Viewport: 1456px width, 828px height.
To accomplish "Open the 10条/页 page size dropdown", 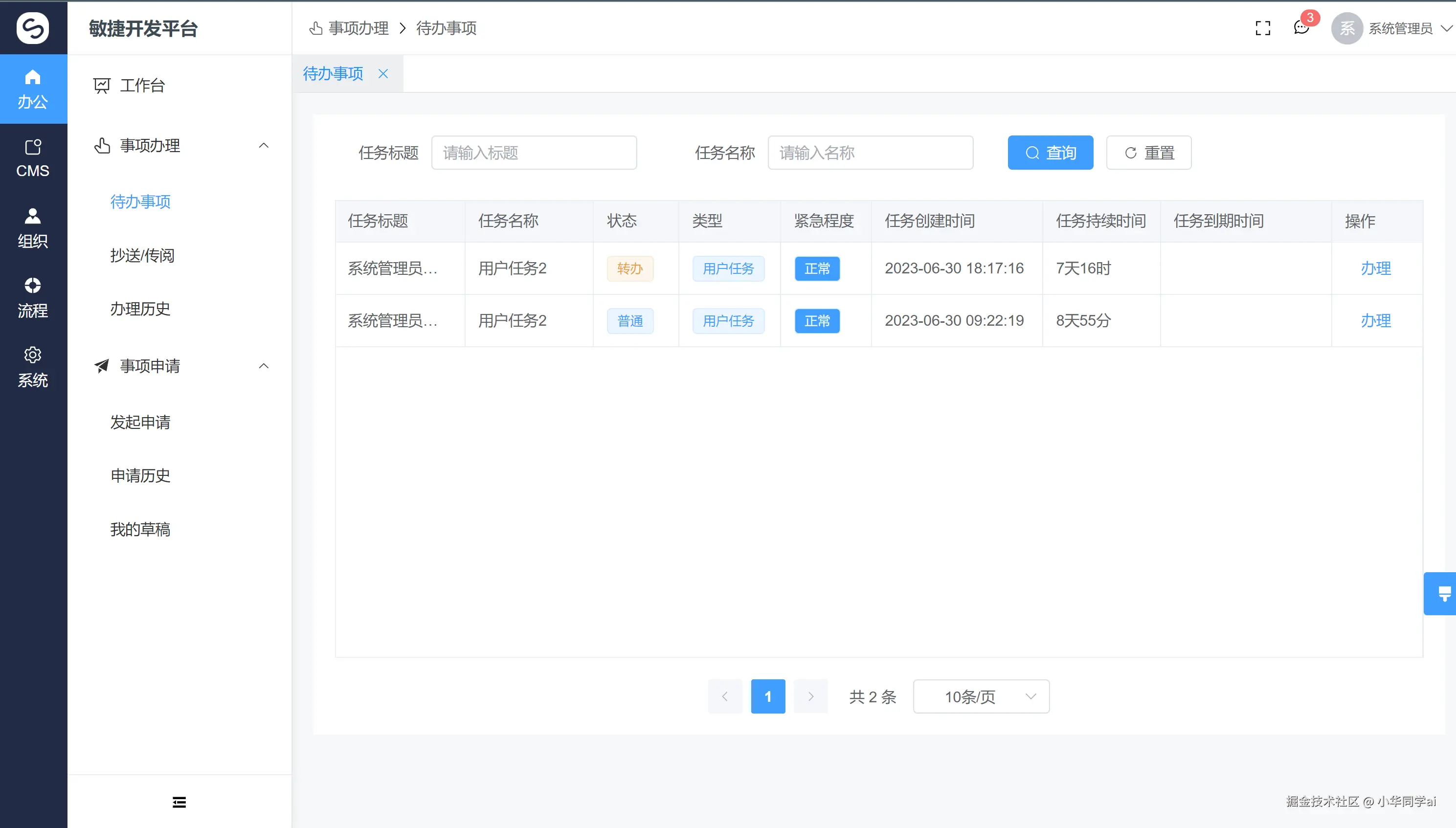I will [981, 696].
